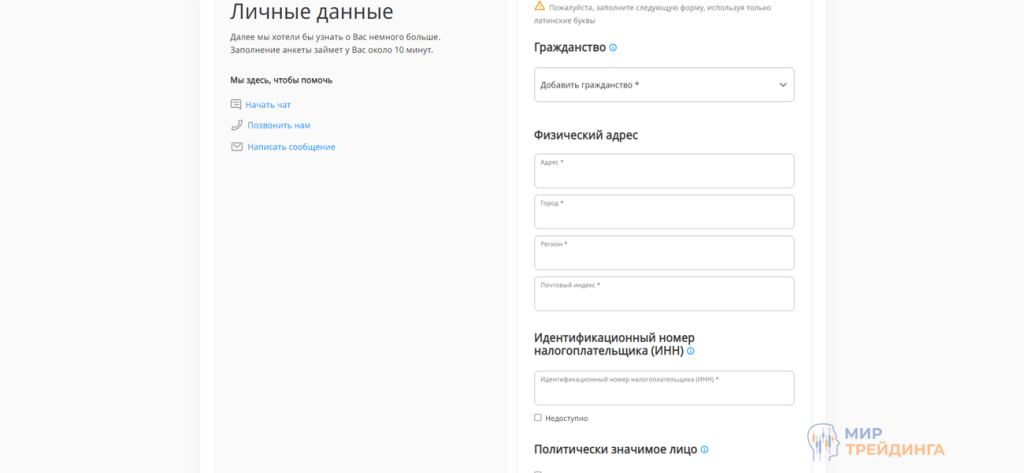The width and height of the screenshot is (1024, 473).
Task: Click the ИНН number input field
Action: [664, 389]
